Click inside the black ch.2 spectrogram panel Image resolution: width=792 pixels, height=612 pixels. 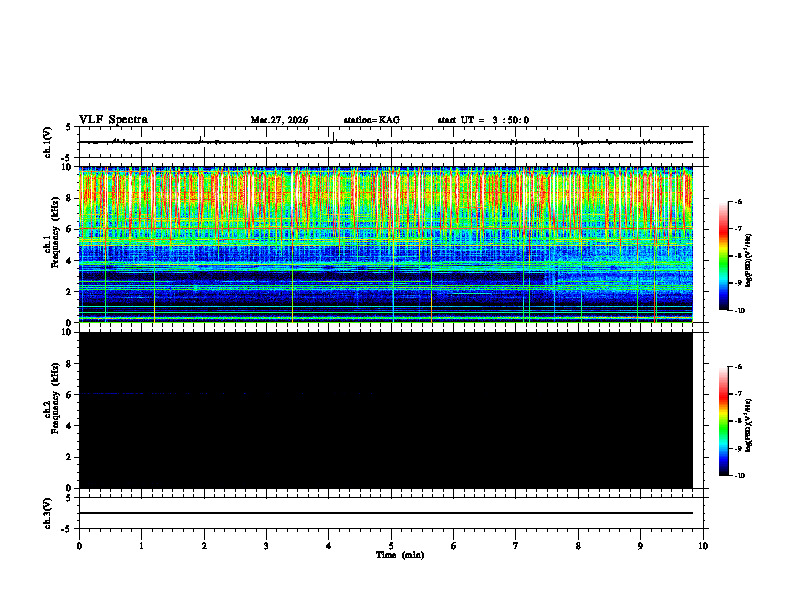pos(386,410)
